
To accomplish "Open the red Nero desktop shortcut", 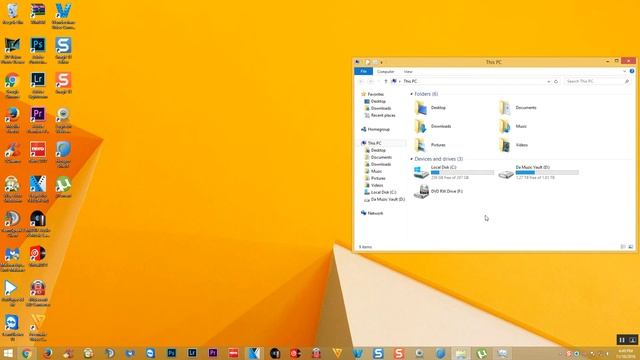I will 38,152.
